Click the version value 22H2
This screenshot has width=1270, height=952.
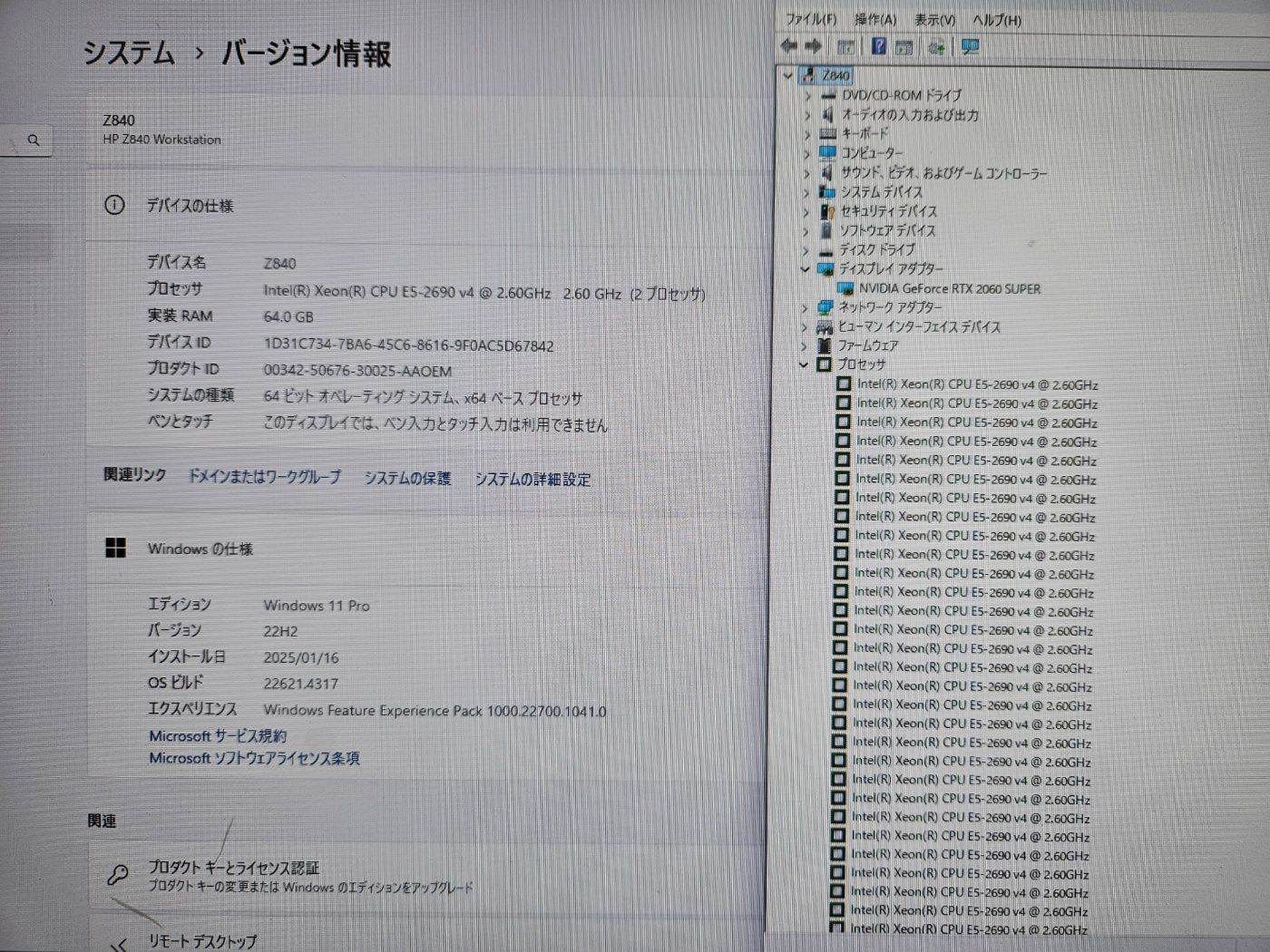click(280, 631)
